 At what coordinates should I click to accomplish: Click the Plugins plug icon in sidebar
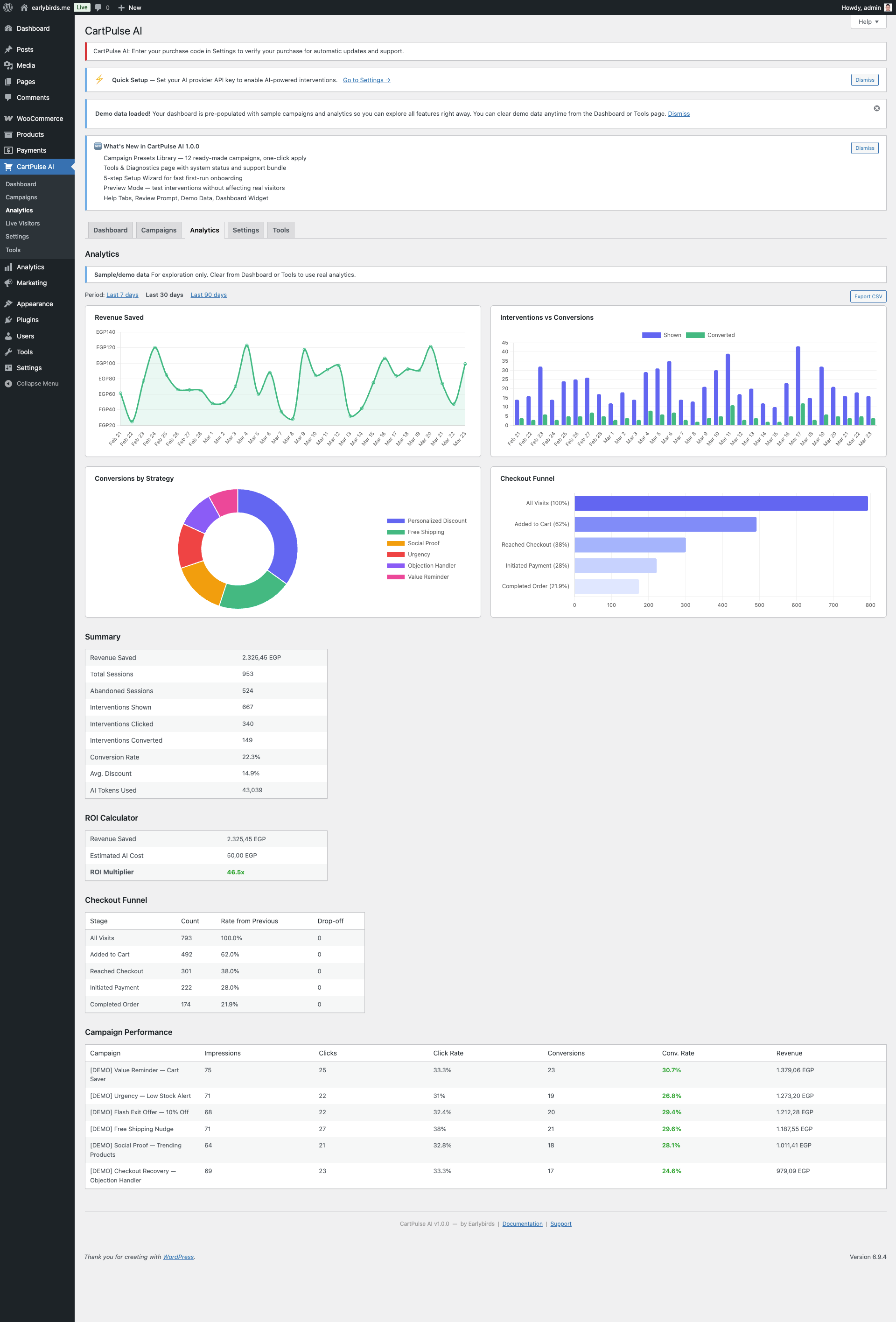pyautogui.click(x=9, y=320)
